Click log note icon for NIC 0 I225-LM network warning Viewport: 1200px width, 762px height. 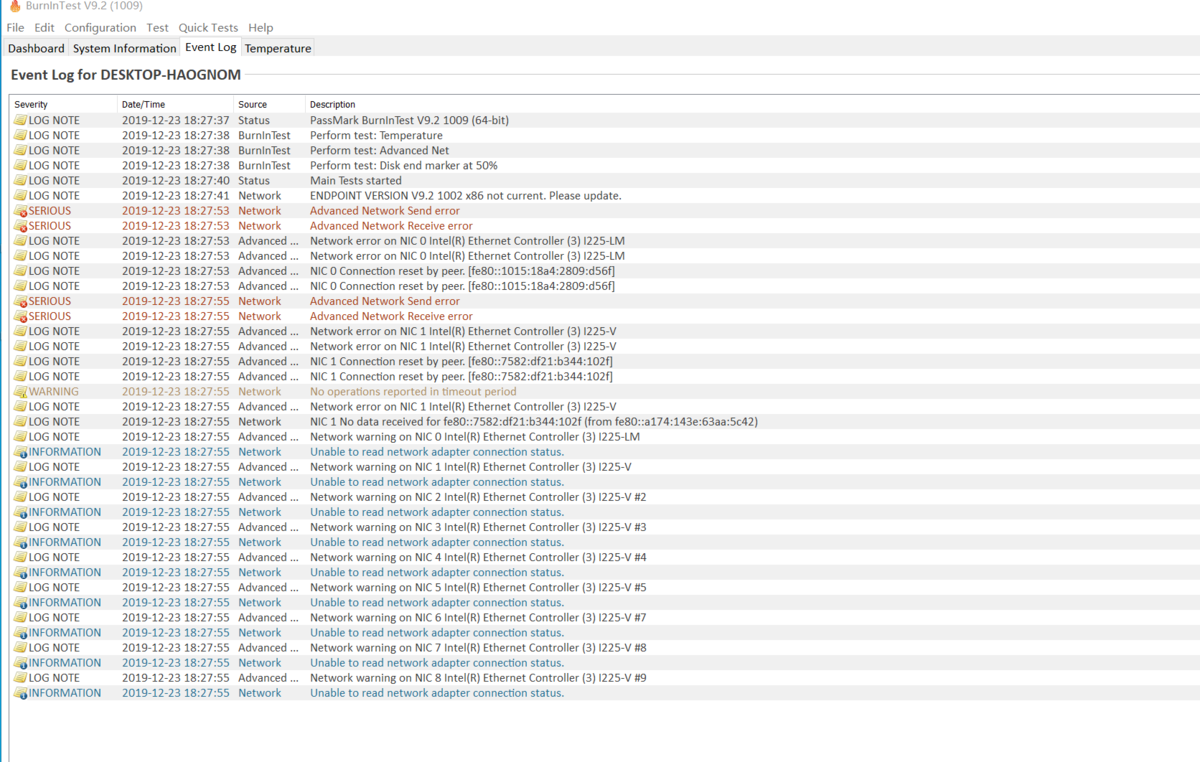(20, 436)
